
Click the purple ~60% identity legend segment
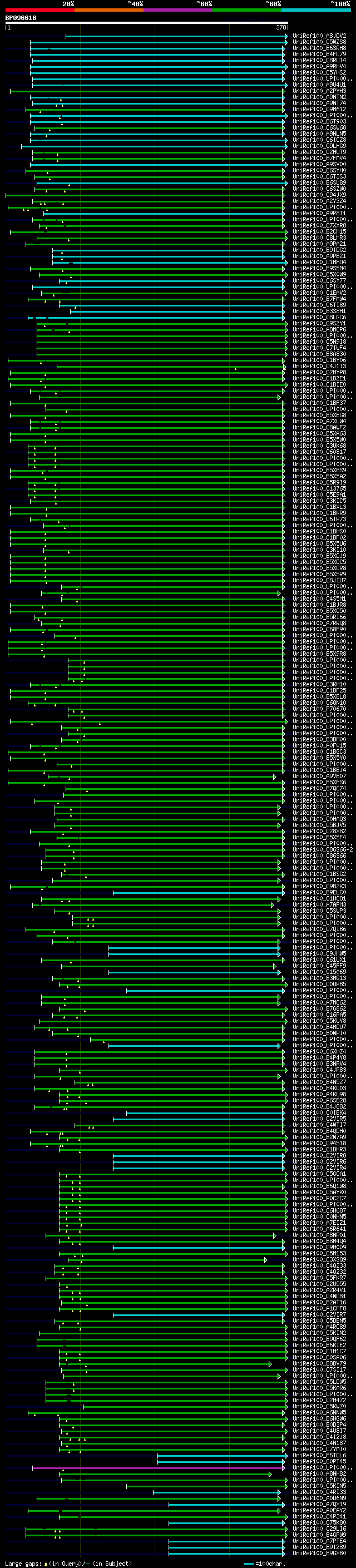(x=179, y=10)
